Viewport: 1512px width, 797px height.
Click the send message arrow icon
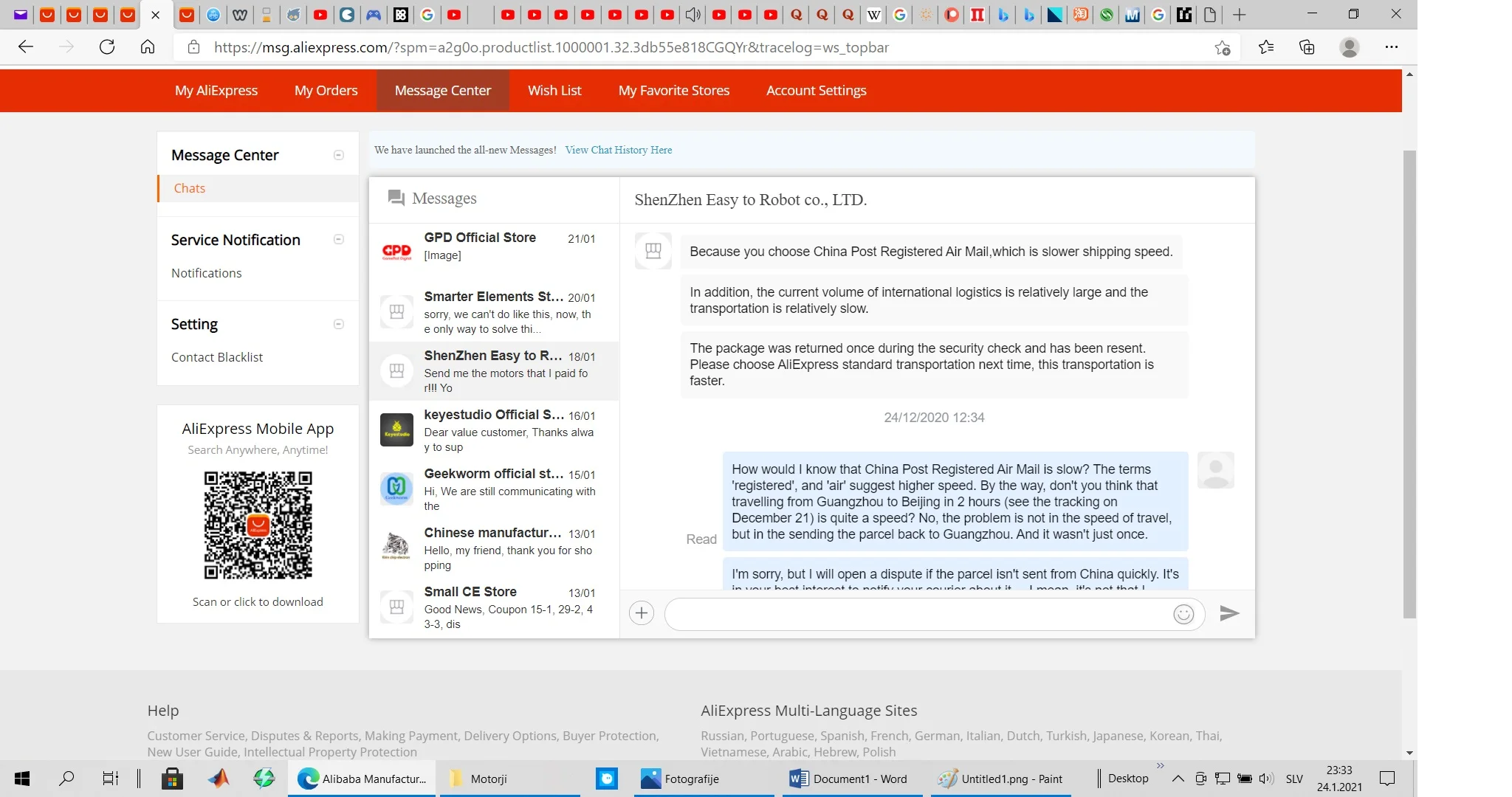[1229, 613]
